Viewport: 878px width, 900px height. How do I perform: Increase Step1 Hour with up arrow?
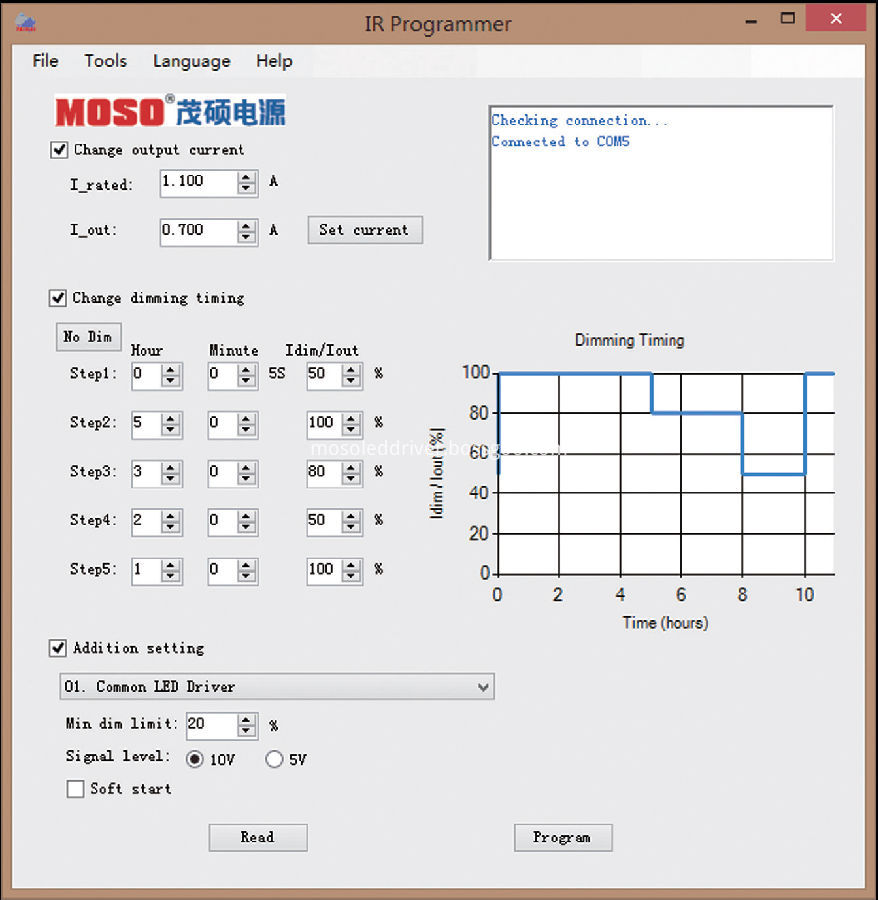click(x=171, y=369)
